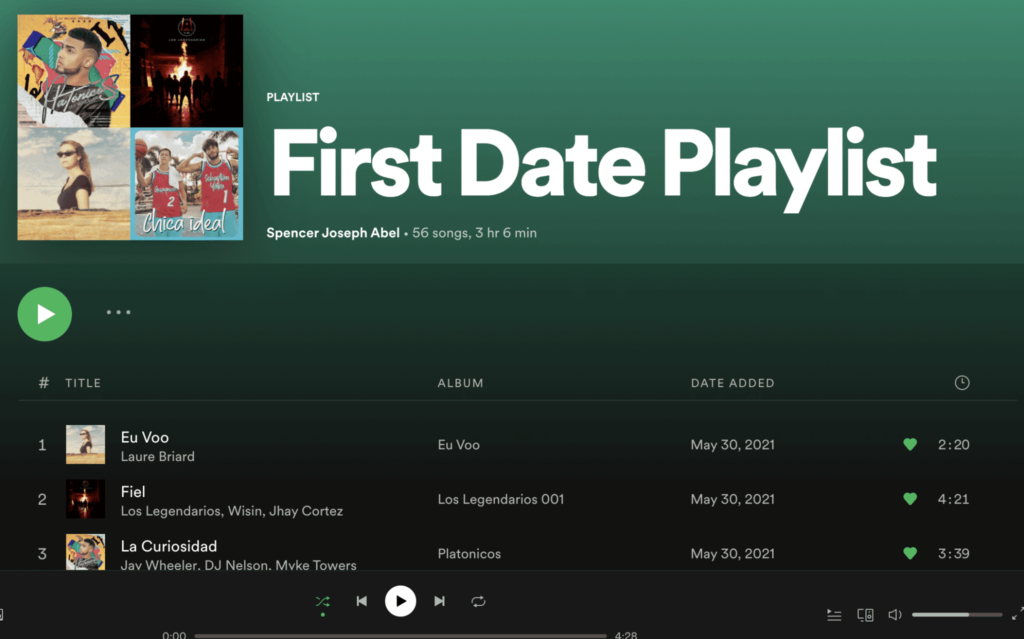Click the track number 3 cell

tap(42, 553)
